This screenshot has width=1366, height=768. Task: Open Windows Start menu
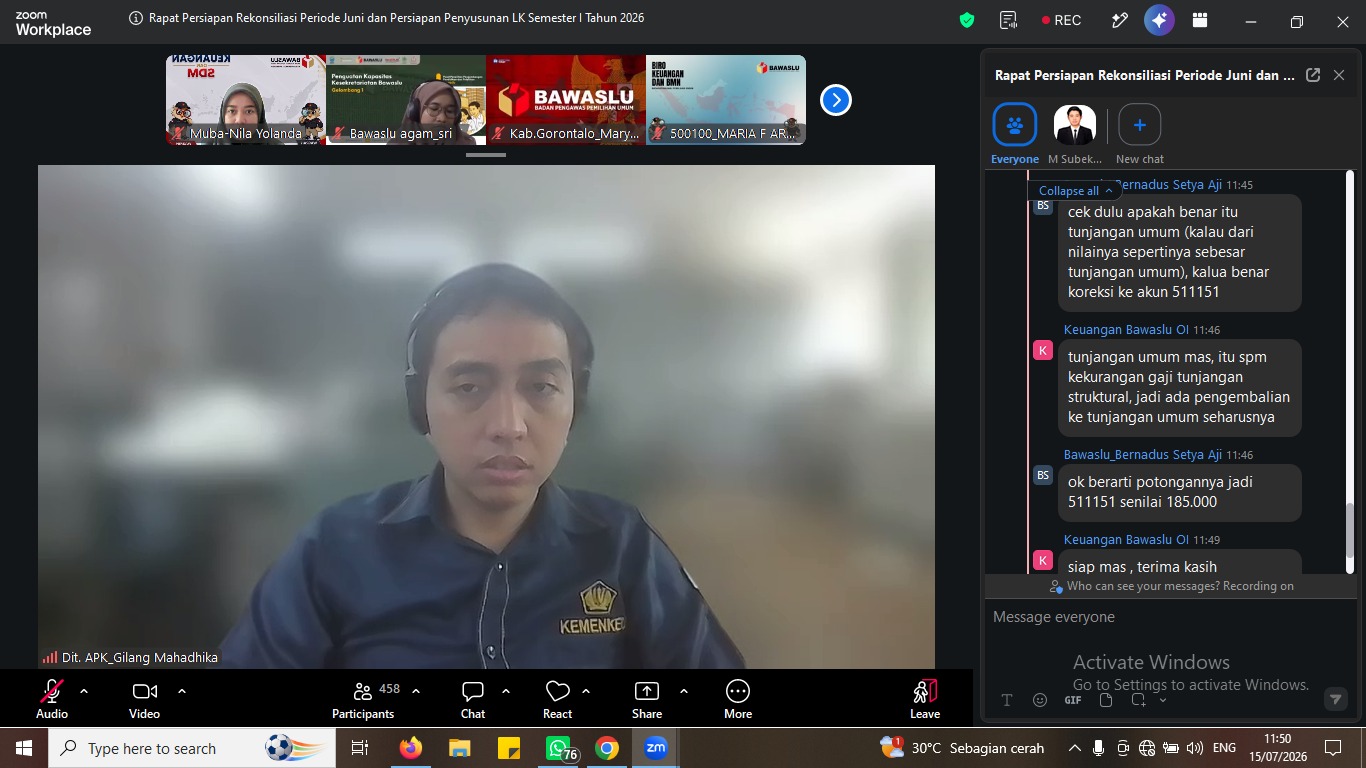[x=23, y=748]
